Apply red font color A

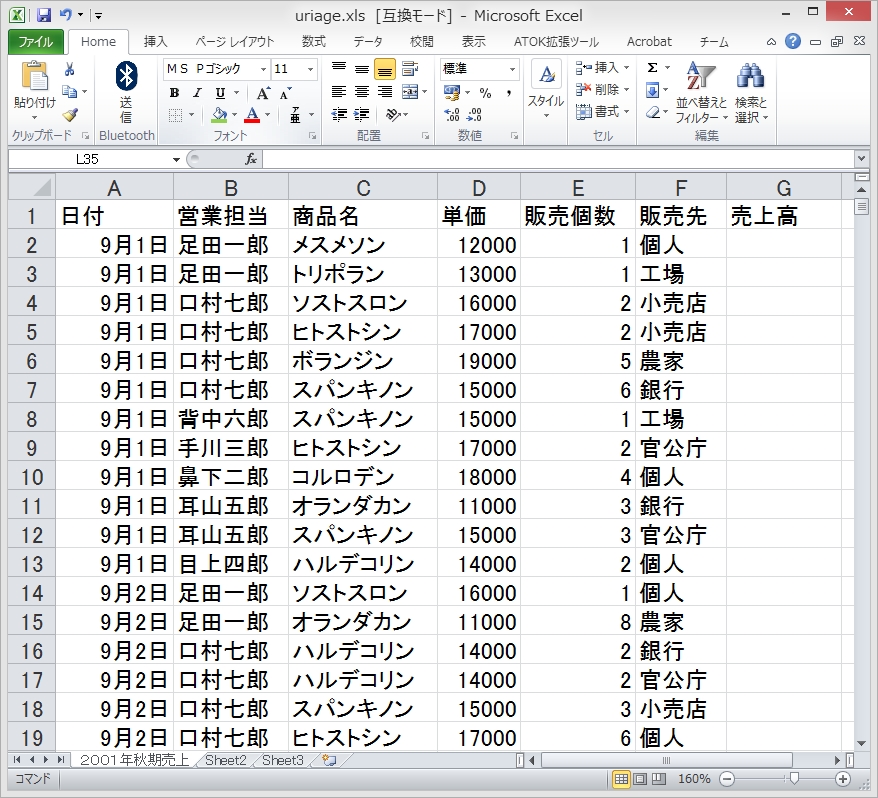252,115
